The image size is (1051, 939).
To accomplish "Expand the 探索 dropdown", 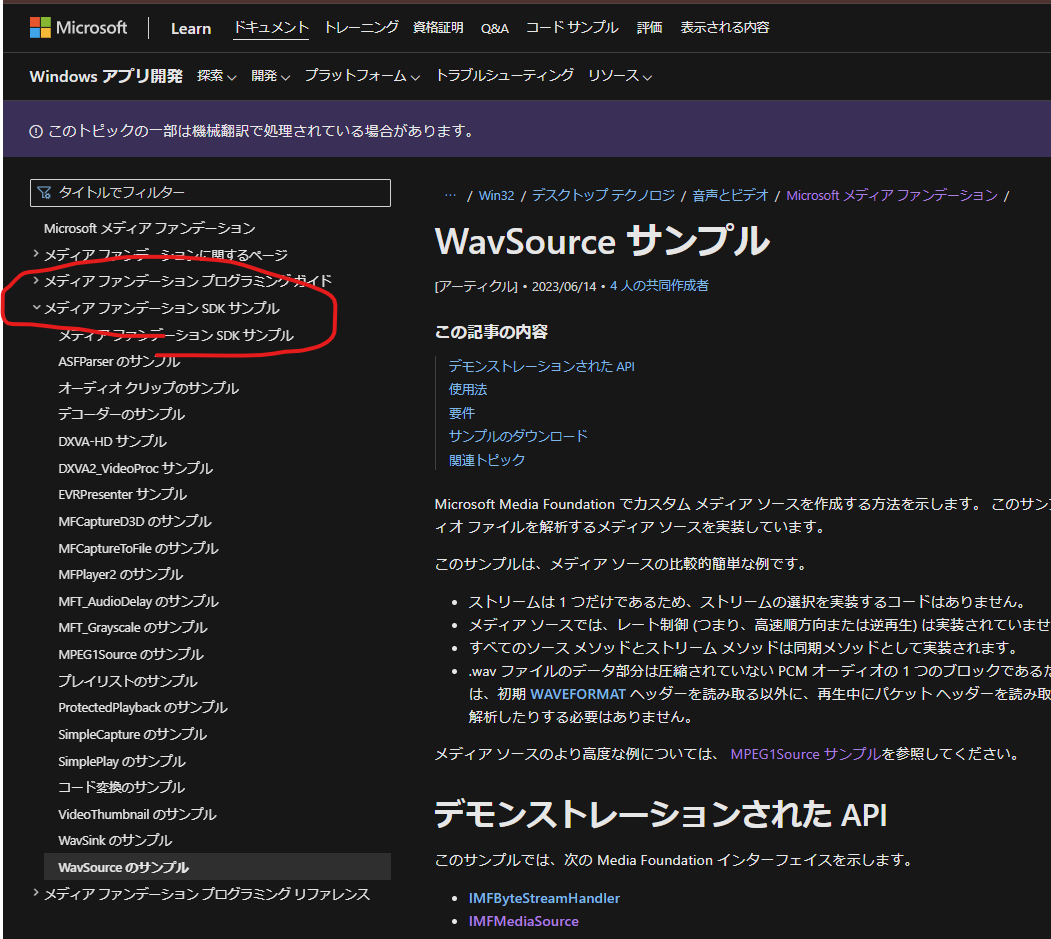I will (x=217, y=76).
